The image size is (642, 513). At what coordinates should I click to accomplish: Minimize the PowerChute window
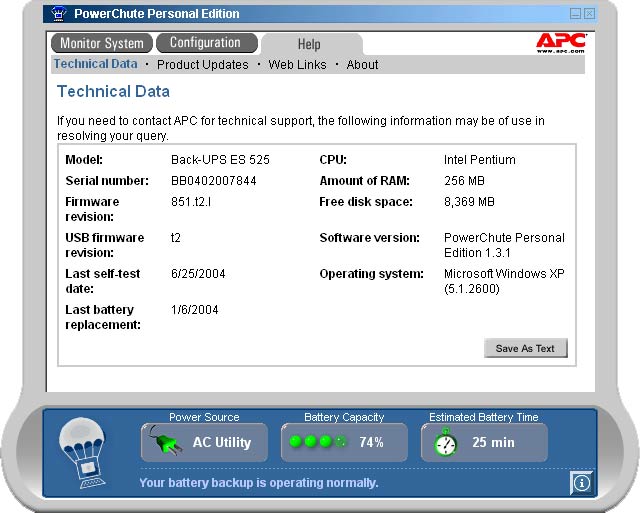pyautogui.click(x=575, y=14)
